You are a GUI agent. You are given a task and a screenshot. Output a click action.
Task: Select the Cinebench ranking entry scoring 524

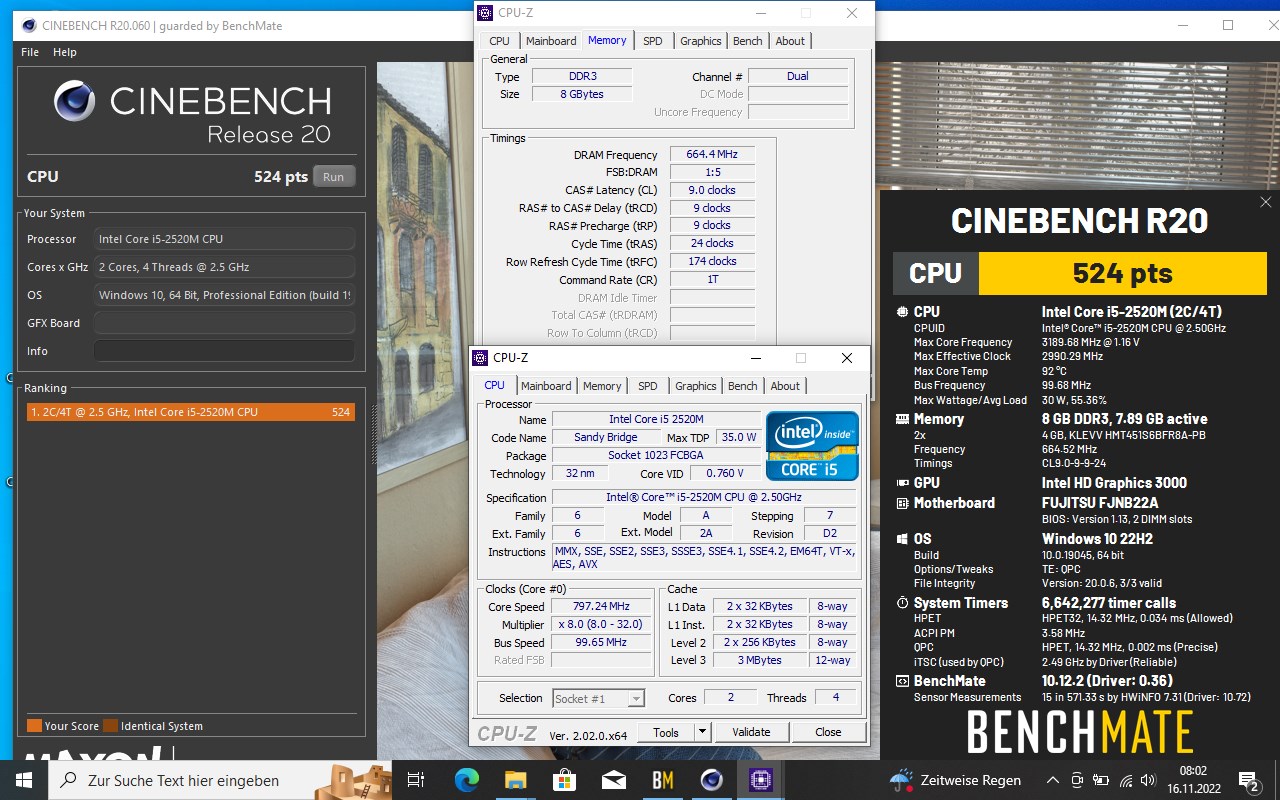tap(191, 412)
